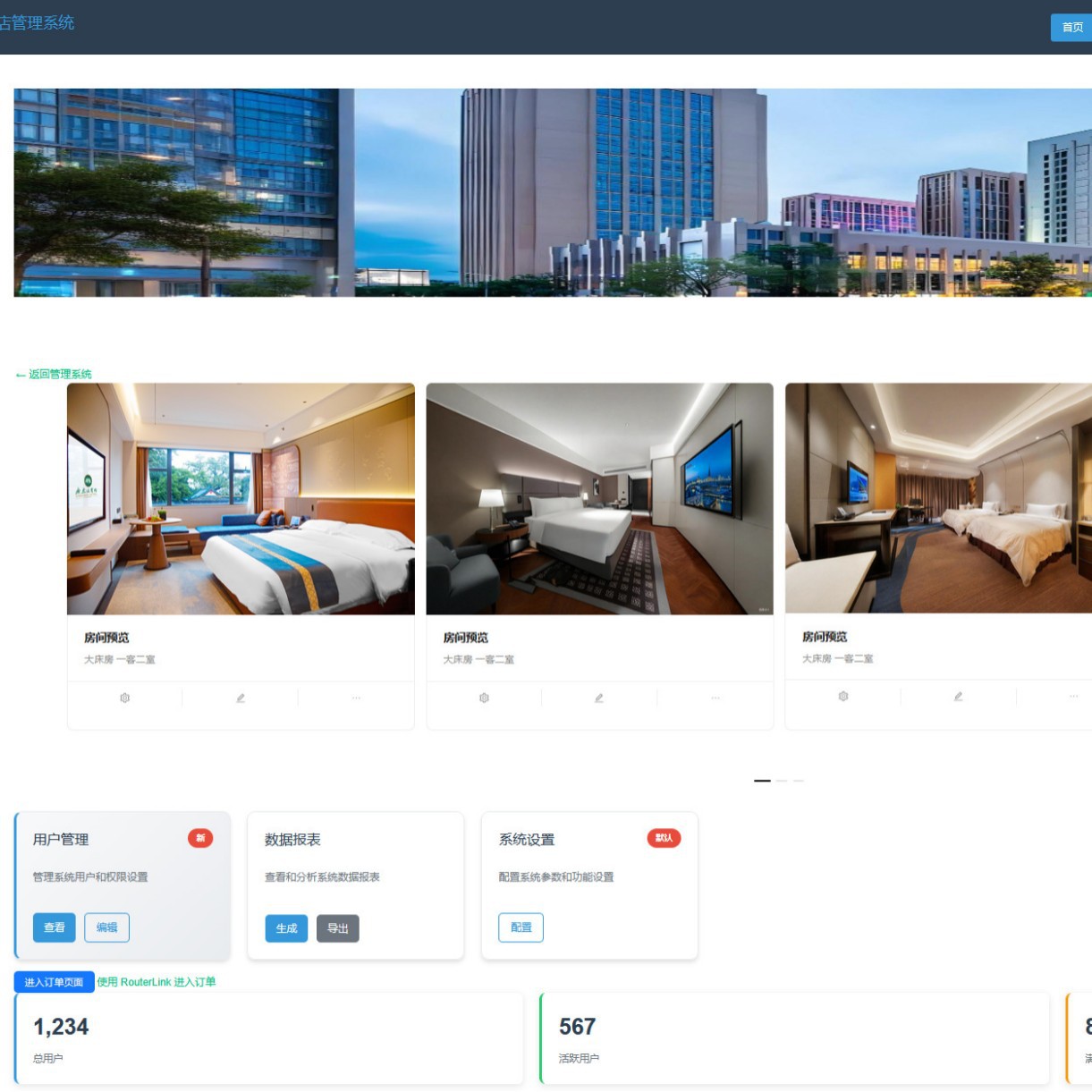Click the 查看 button in 用户管理
The width and height of the screenshot is (1092, 1092).
pyautogui.click(x=54, y=927)
